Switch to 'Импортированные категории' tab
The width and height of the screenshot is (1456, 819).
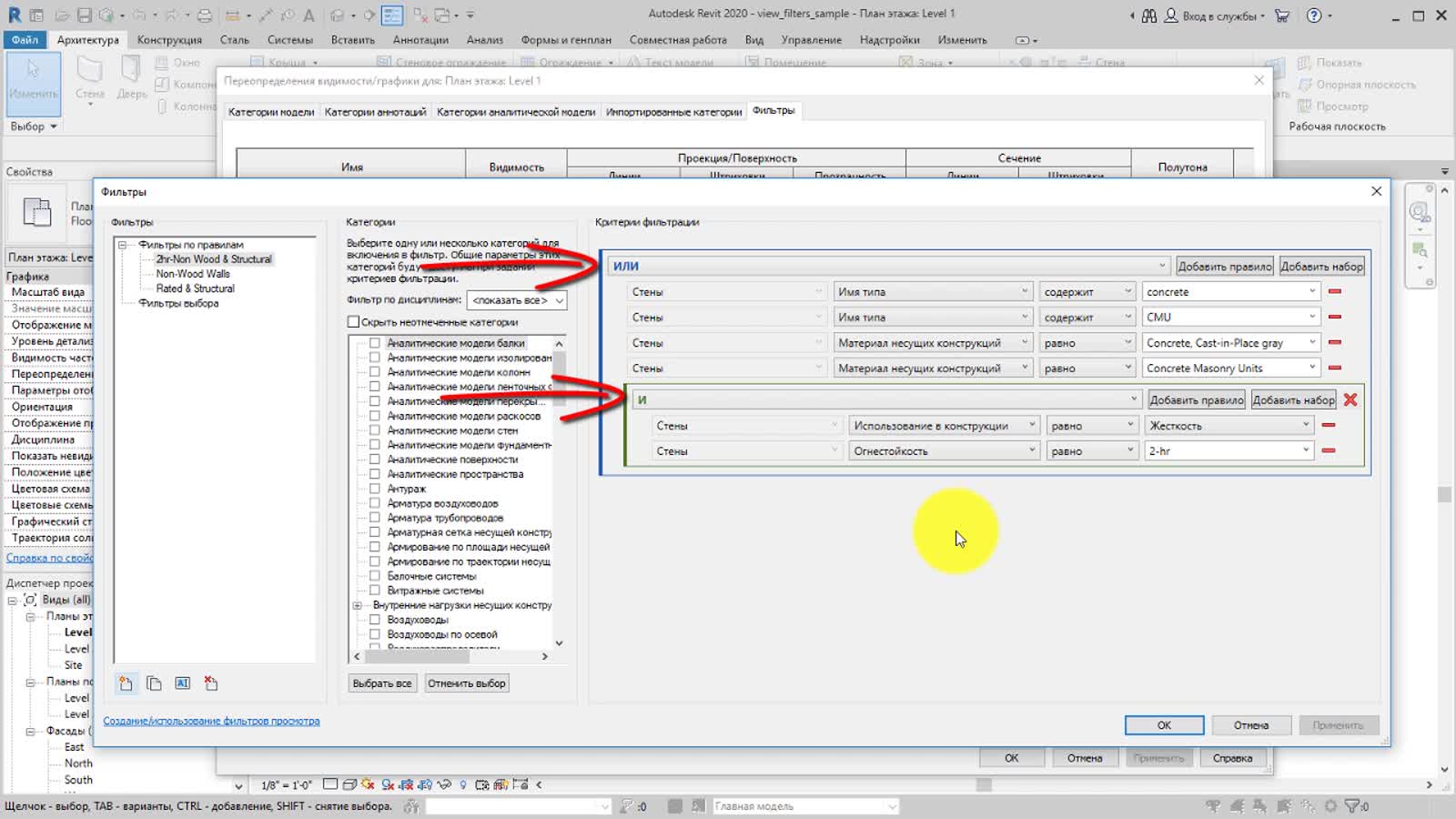pyautogui.click(x=674, y=112)
